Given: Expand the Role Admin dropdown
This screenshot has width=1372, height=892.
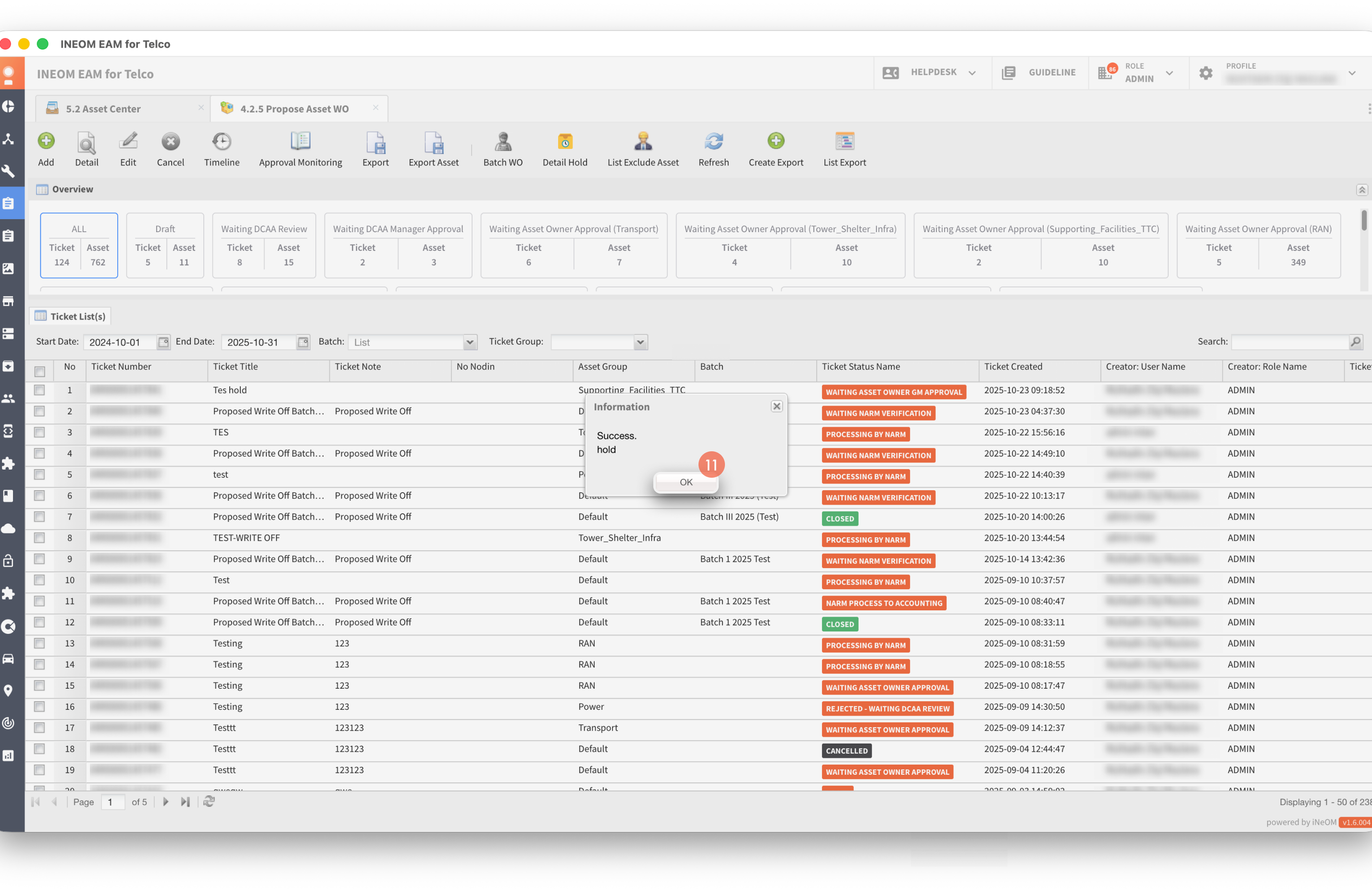Looking at the screenshot, I should [1169, 73].
